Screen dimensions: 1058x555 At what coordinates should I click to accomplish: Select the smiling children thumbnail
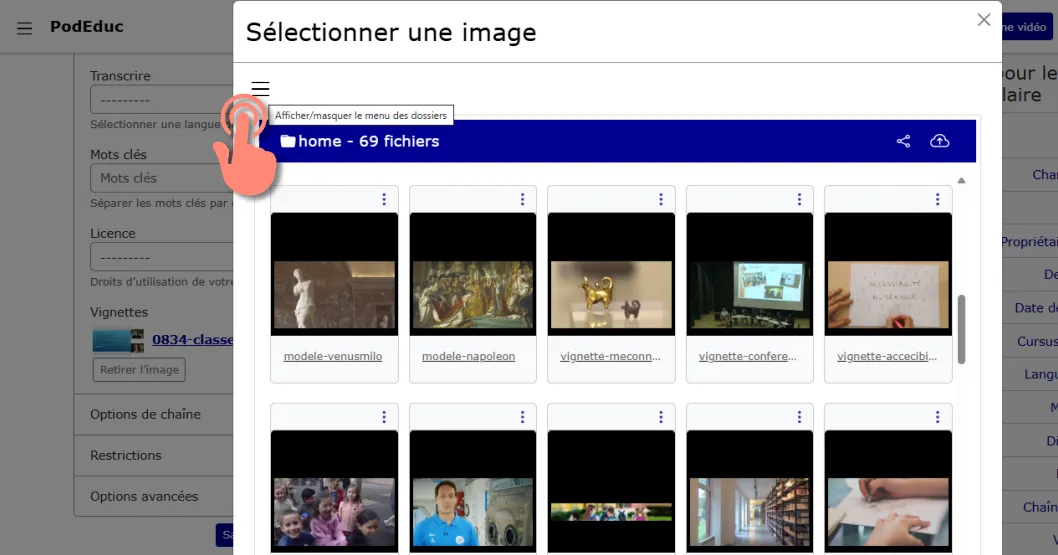(x=335, y=492)
